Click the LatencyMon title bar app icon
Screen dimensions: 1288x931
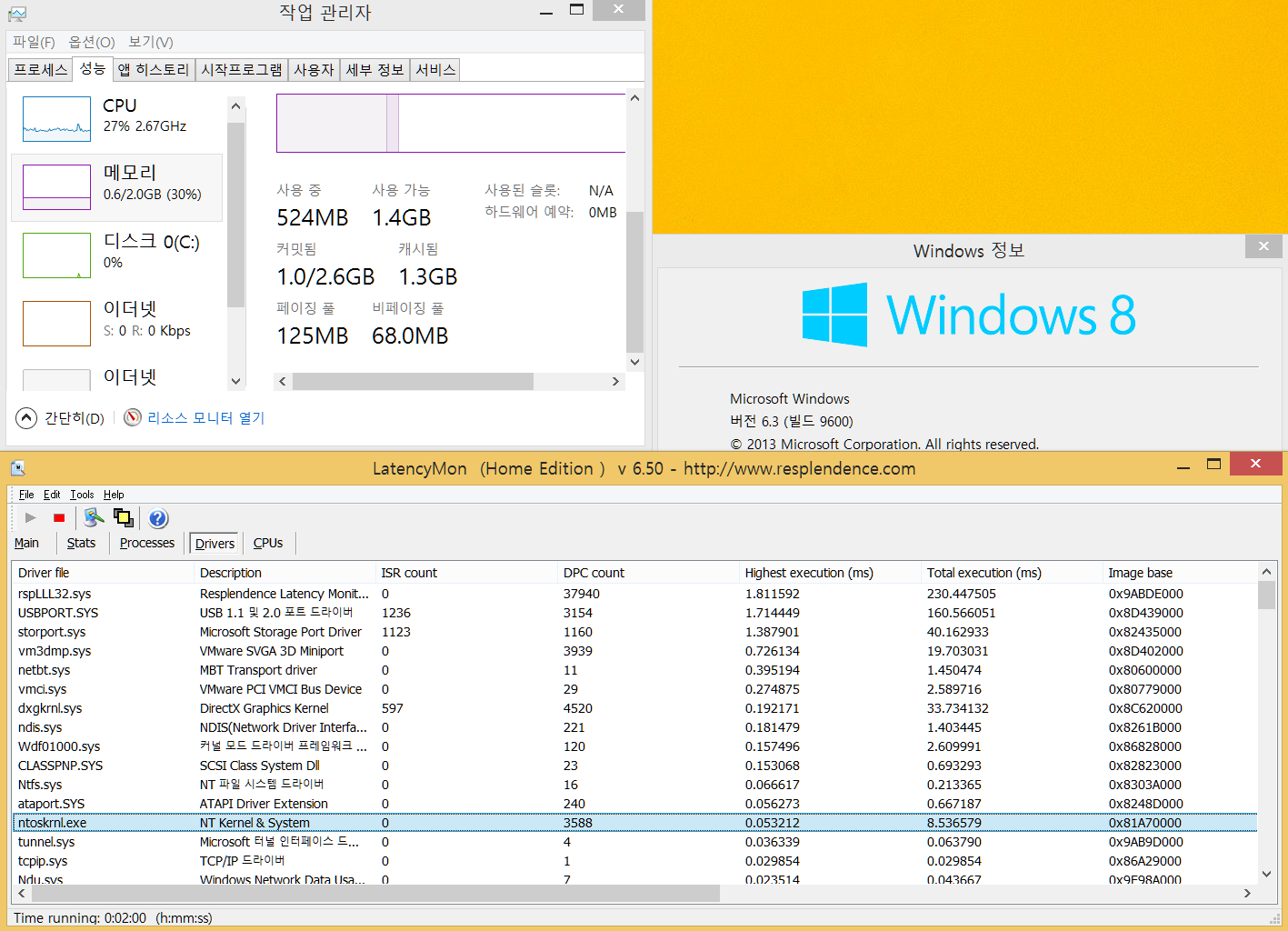pyautogui.click(x=18, y=468)
